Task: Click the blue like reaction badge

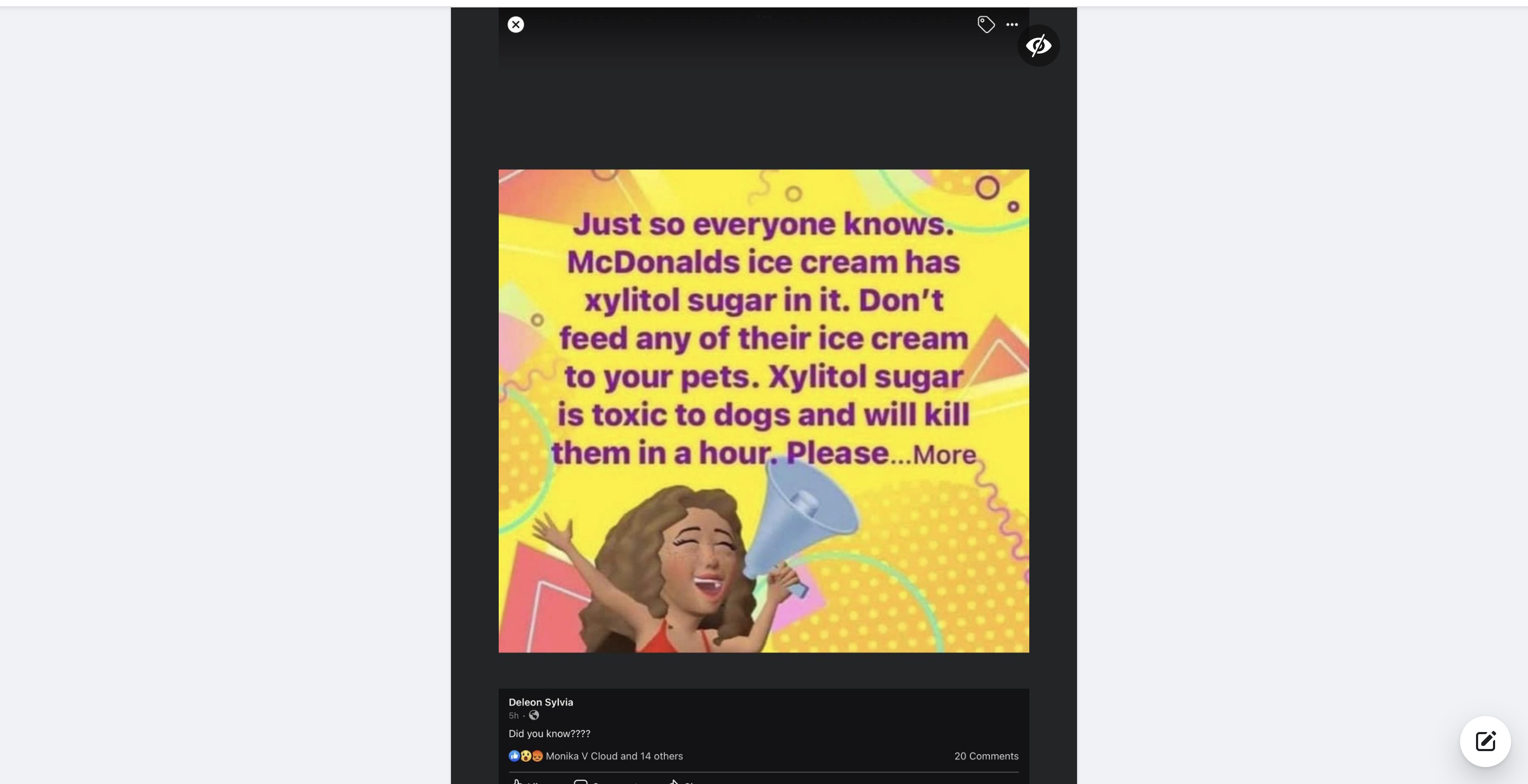Action: click(514, 756)
